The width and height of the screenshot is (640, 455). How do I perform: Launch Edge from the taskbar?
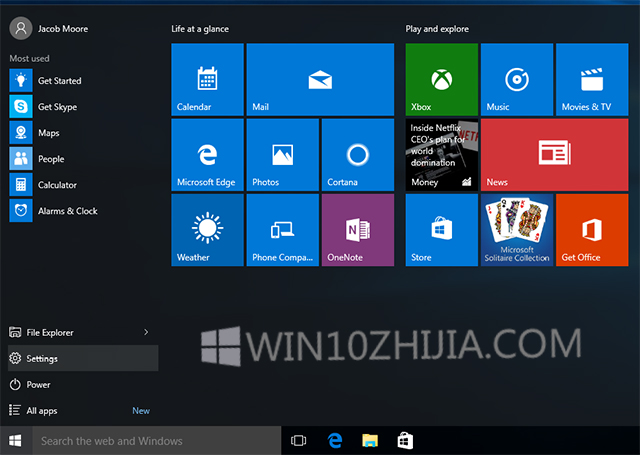(335, 441)
